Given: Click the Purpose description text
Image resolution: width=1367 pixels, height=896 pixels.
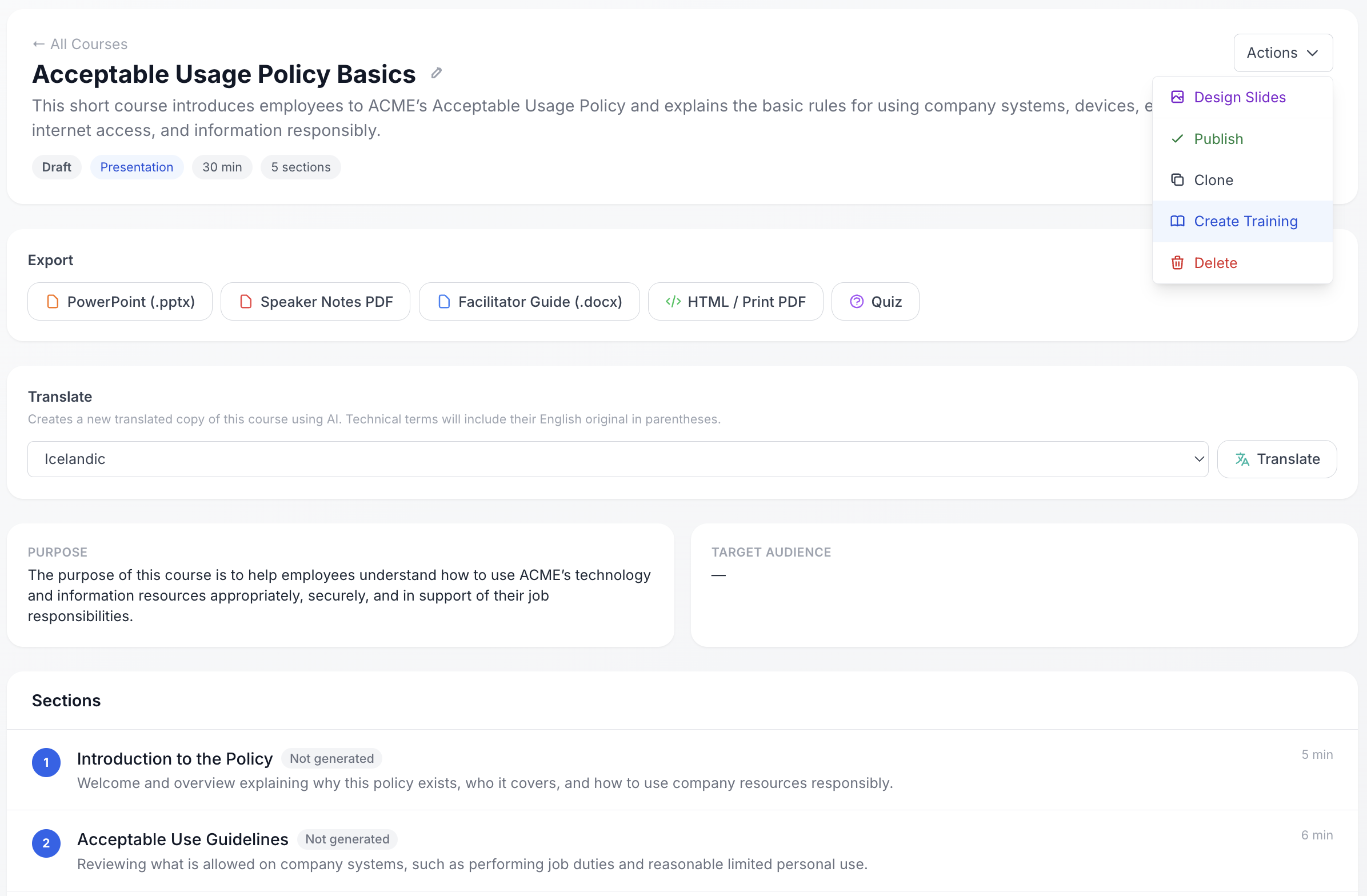Looking at the screenshot, I should click(339, 595).
